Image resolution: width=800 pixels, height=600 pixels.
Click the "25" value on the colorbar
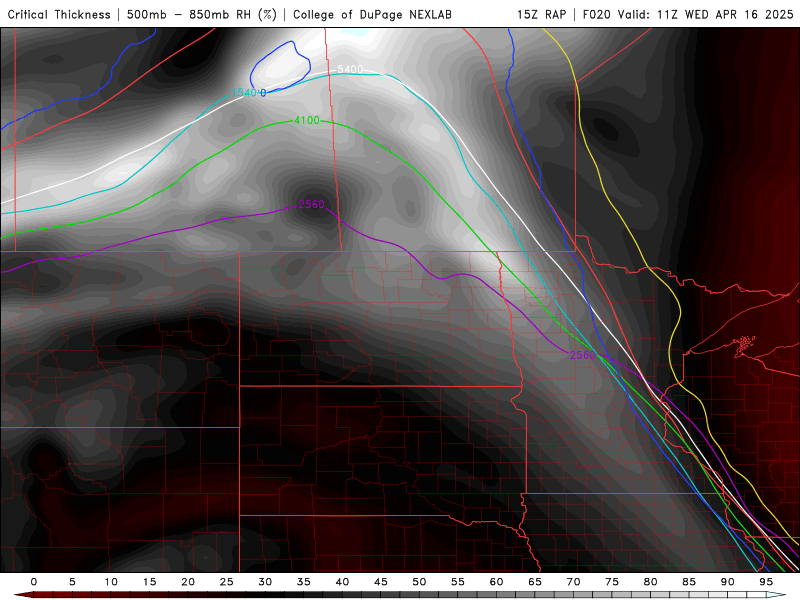tap(227, 582)
